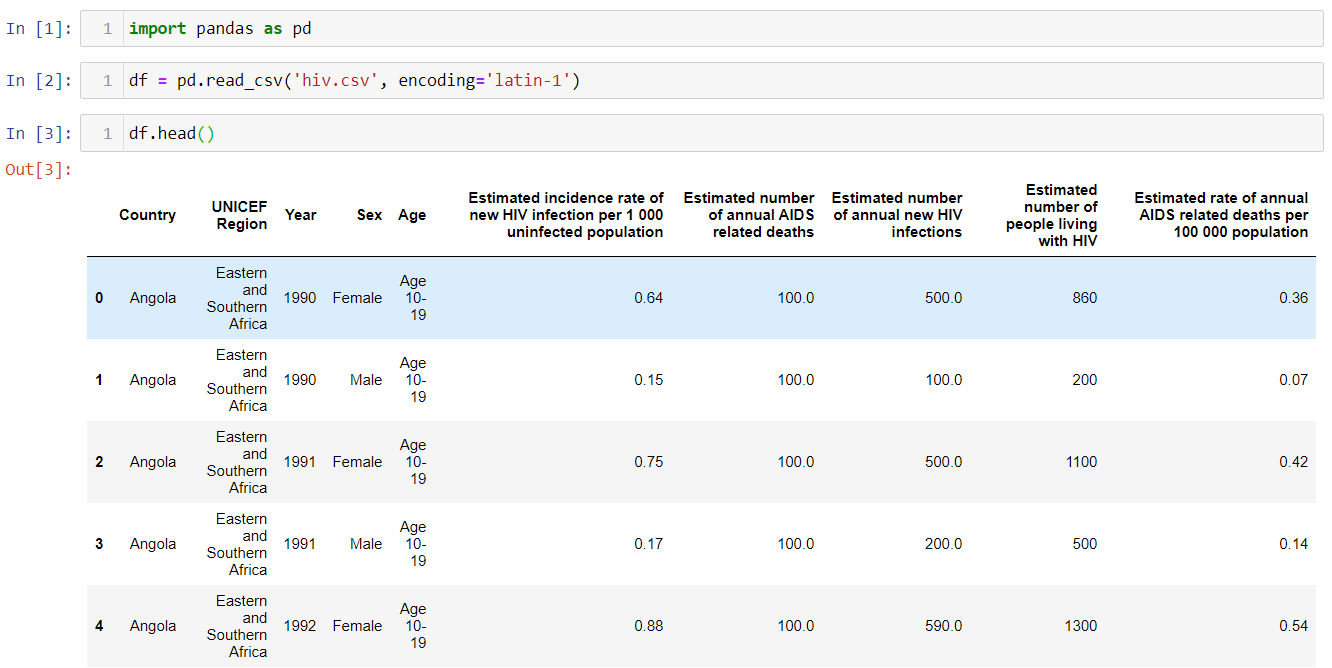Click the new infections value 590.0

point(944,626)
